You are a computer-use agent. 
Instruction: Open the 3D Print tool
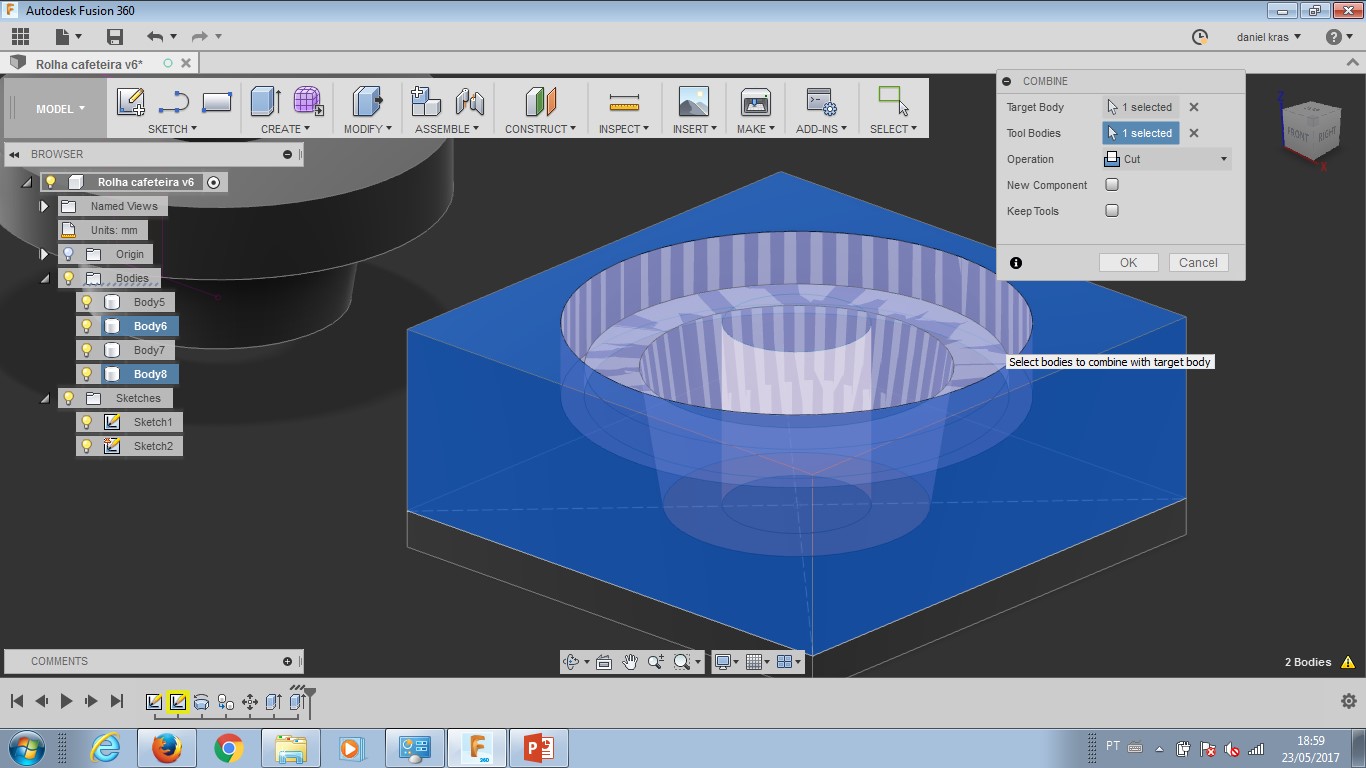tap(756, 102)
